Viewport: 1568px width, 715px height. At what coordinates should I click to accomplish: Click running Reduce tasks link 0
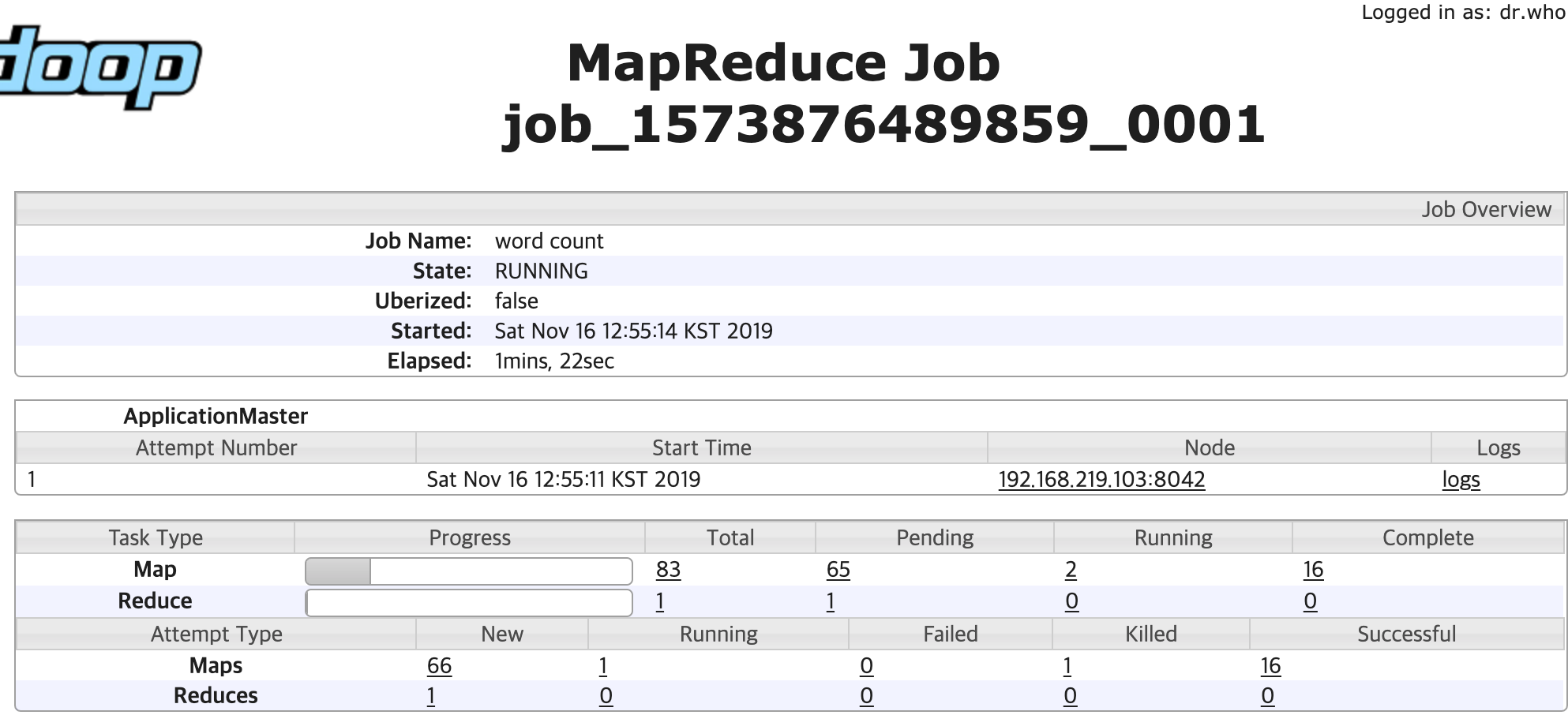(1070, 601)
